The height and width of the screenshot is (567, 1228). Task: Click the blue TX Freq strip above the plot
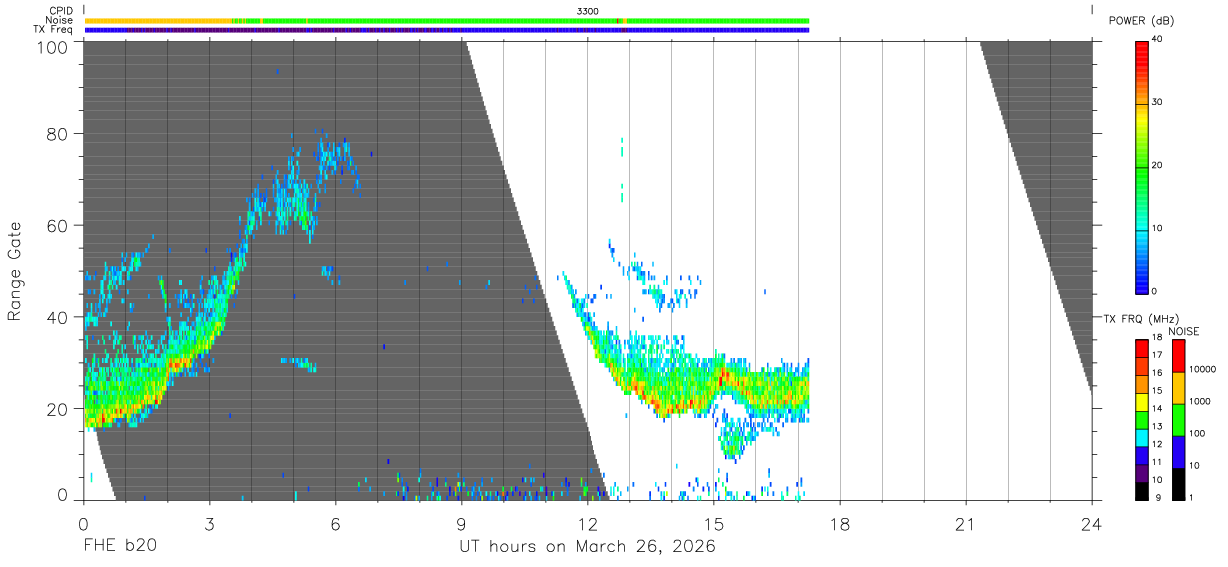point(447,30)
